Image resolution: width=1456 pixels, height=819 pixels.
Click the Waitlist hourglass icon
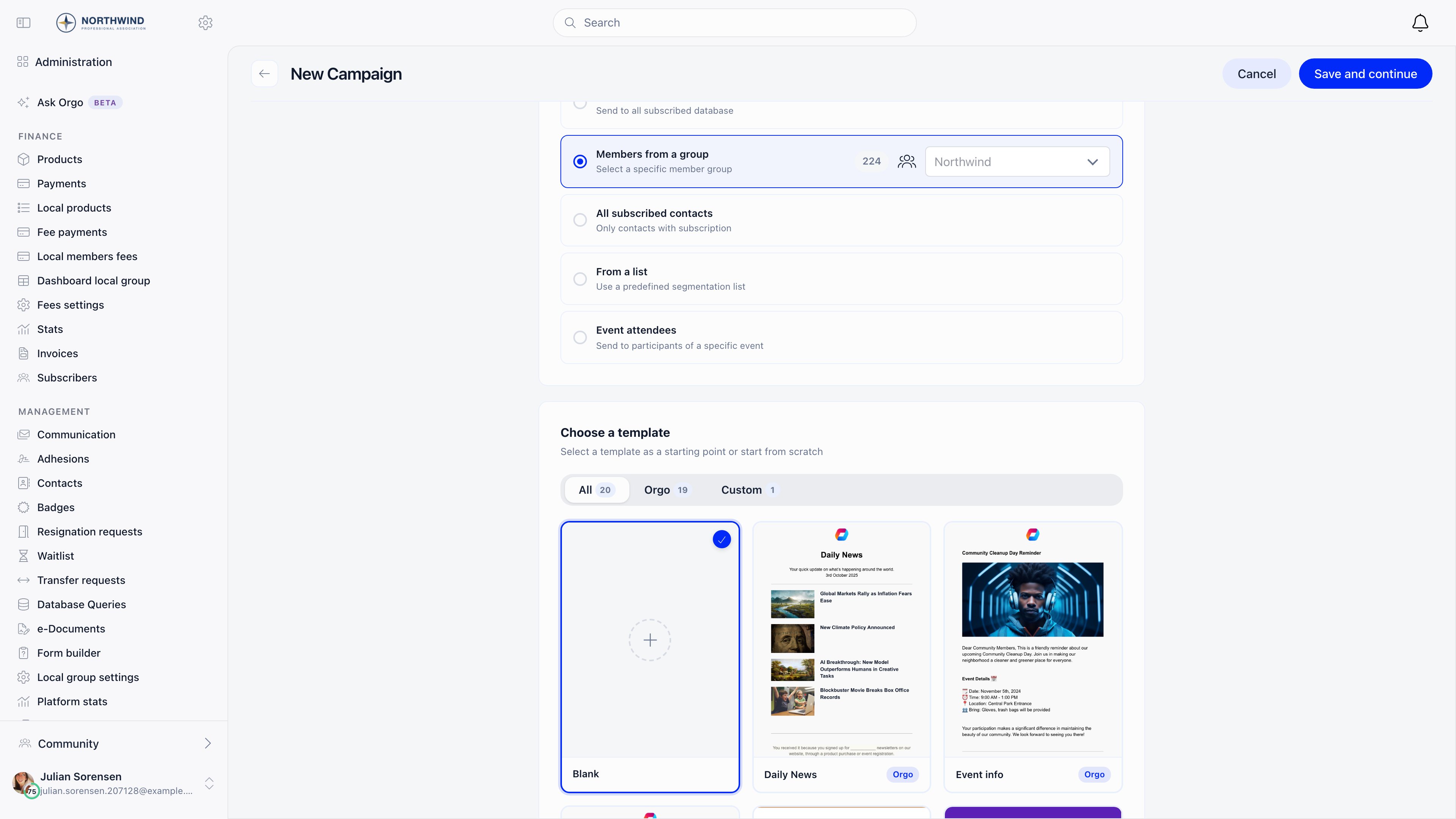click(x=23, y=556)
